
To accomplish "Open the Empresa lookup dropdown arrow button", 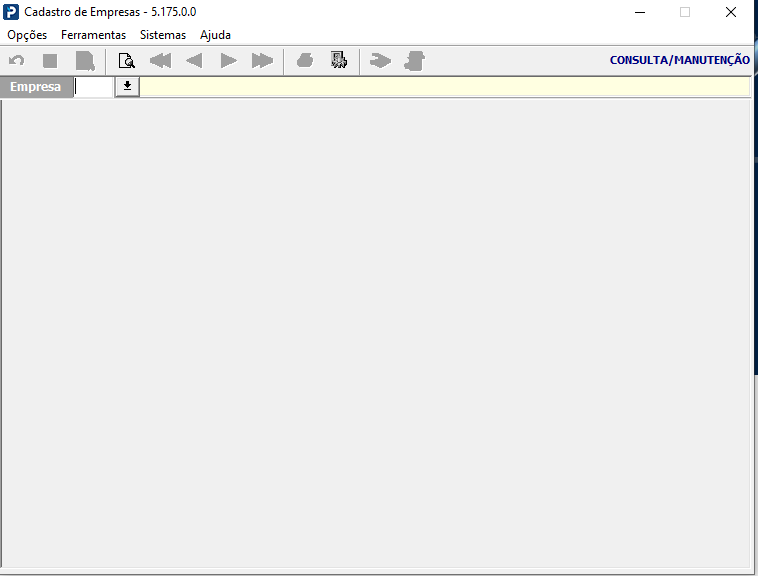I will [x=128, y=87].
